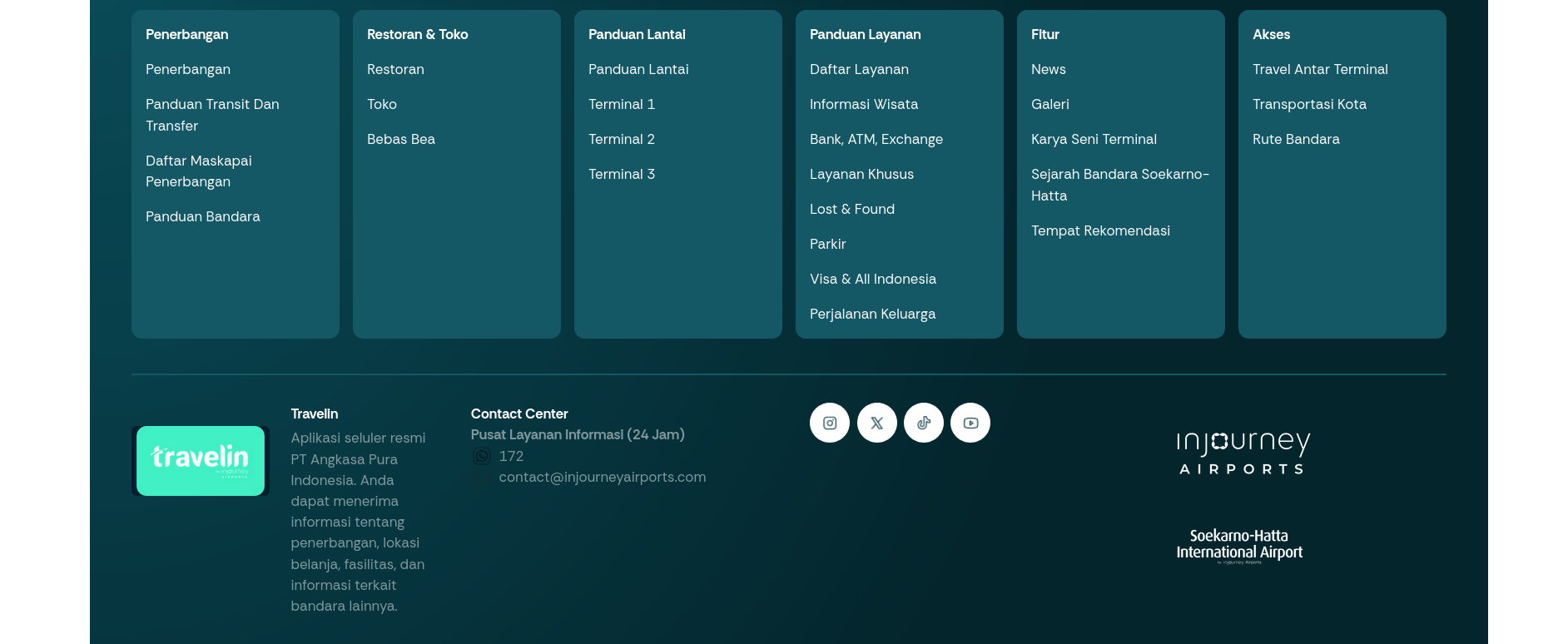Open Bebas Bea shops page
Image resolution: width=1568 pixels, height=644 pixels.
(x=400, y=140)
